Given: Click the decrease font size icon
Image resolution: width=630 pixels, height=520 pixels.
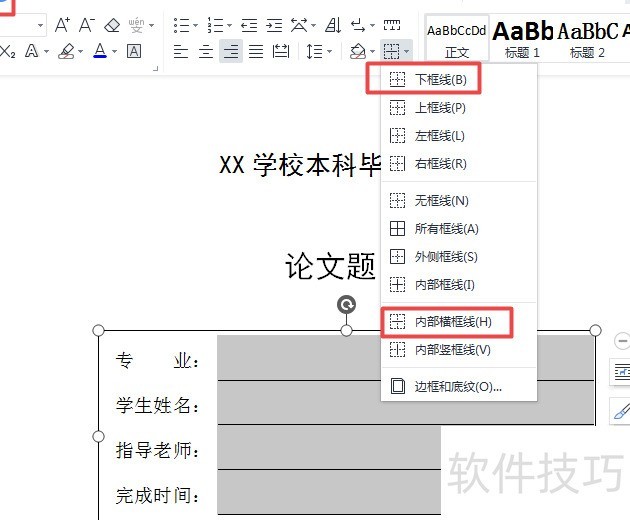Looking at the screenshot, I should point(87,25).
